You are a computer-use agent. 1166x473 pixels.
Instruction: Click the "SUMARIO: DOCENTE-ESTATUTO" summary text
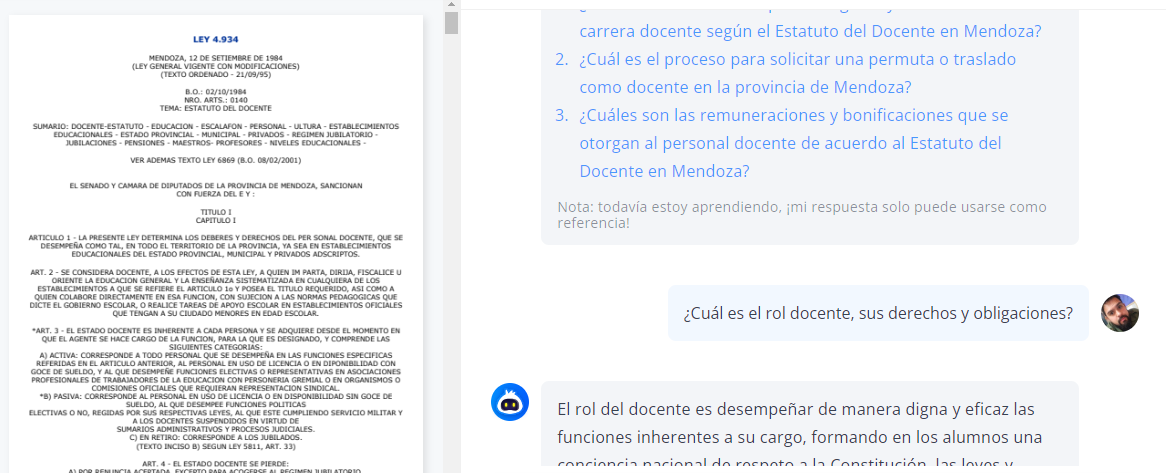216,134
